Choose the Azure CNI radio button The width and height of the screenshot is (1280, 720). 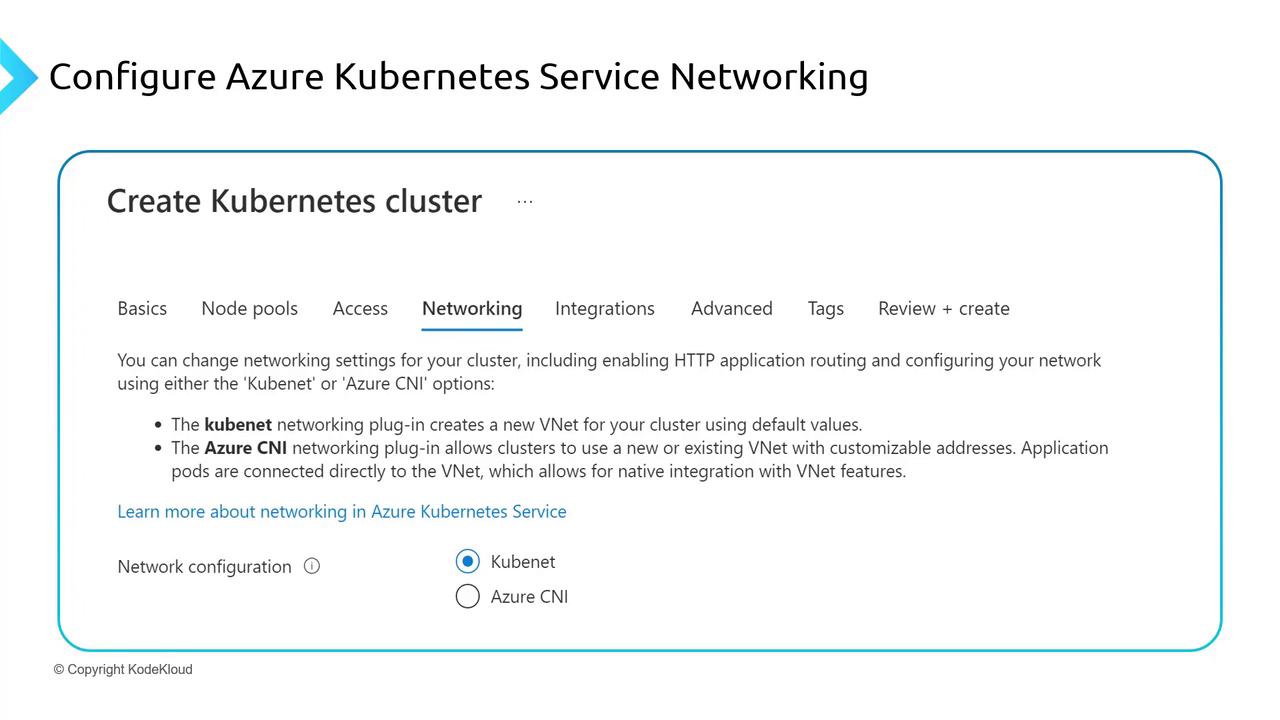(x=467, y=597)
